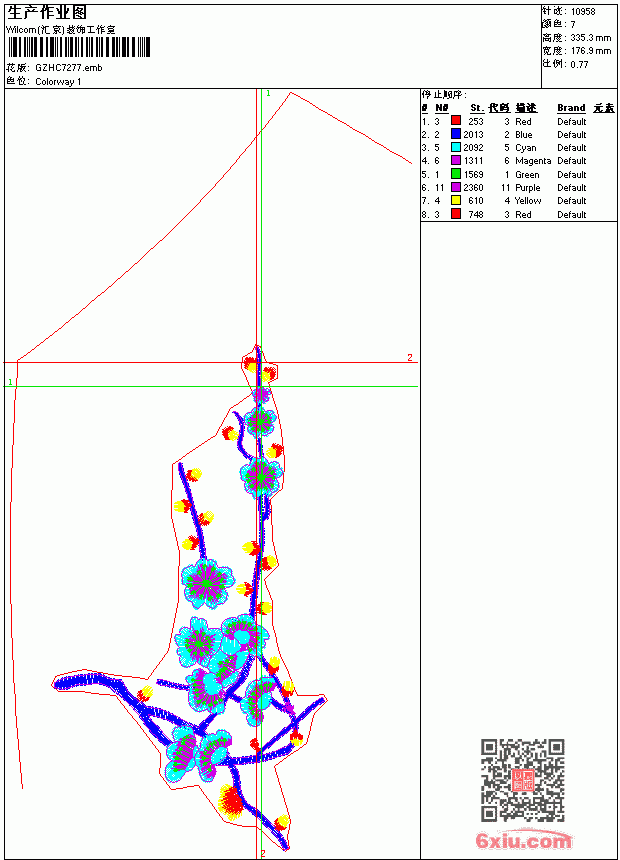Click the red seal in QR code center
This screenshot has width=620, height=860.
523,780
